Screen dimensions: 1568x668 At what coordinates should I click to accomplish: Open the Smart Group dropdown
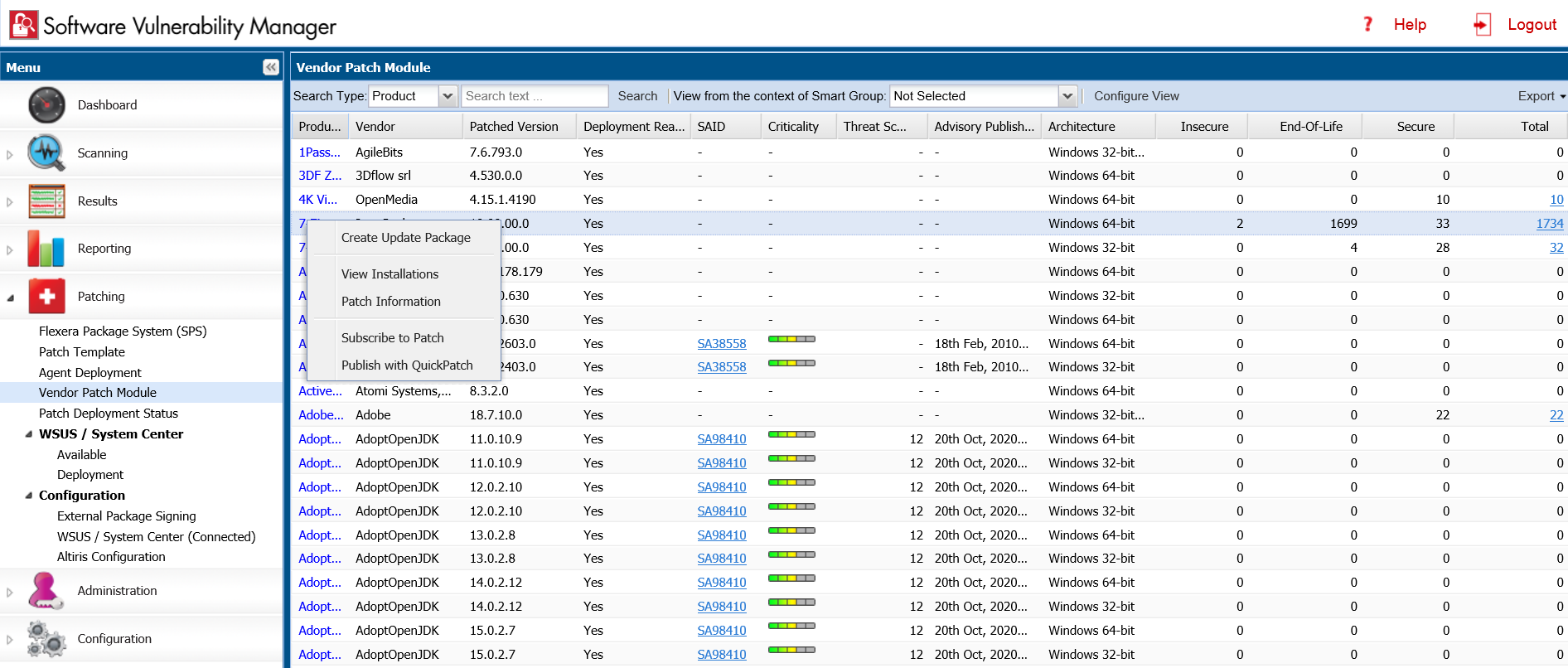1067,96
